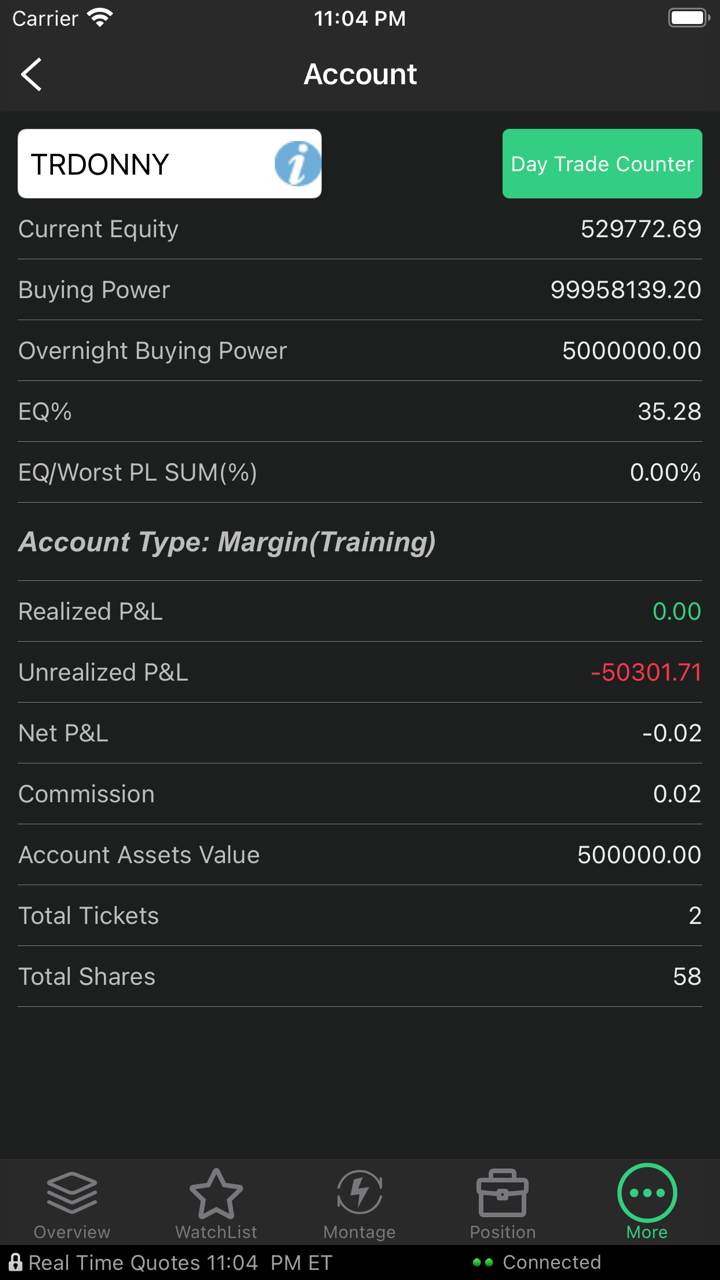Tap the back arrow icon
This screenshot has width=720, height=1280.
point(32,75)
